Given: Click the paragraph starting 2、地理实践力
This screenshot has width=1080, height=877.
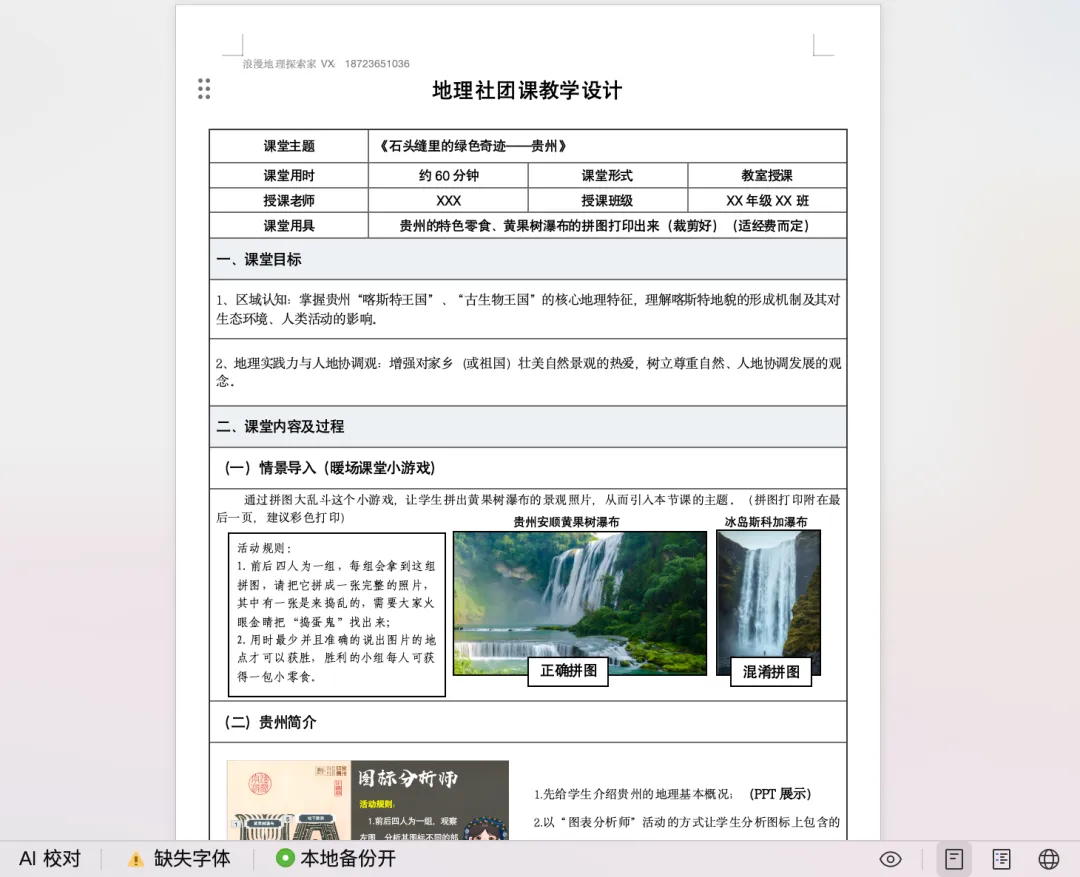Looking at the screenshot, I should (x=528, y=372).
